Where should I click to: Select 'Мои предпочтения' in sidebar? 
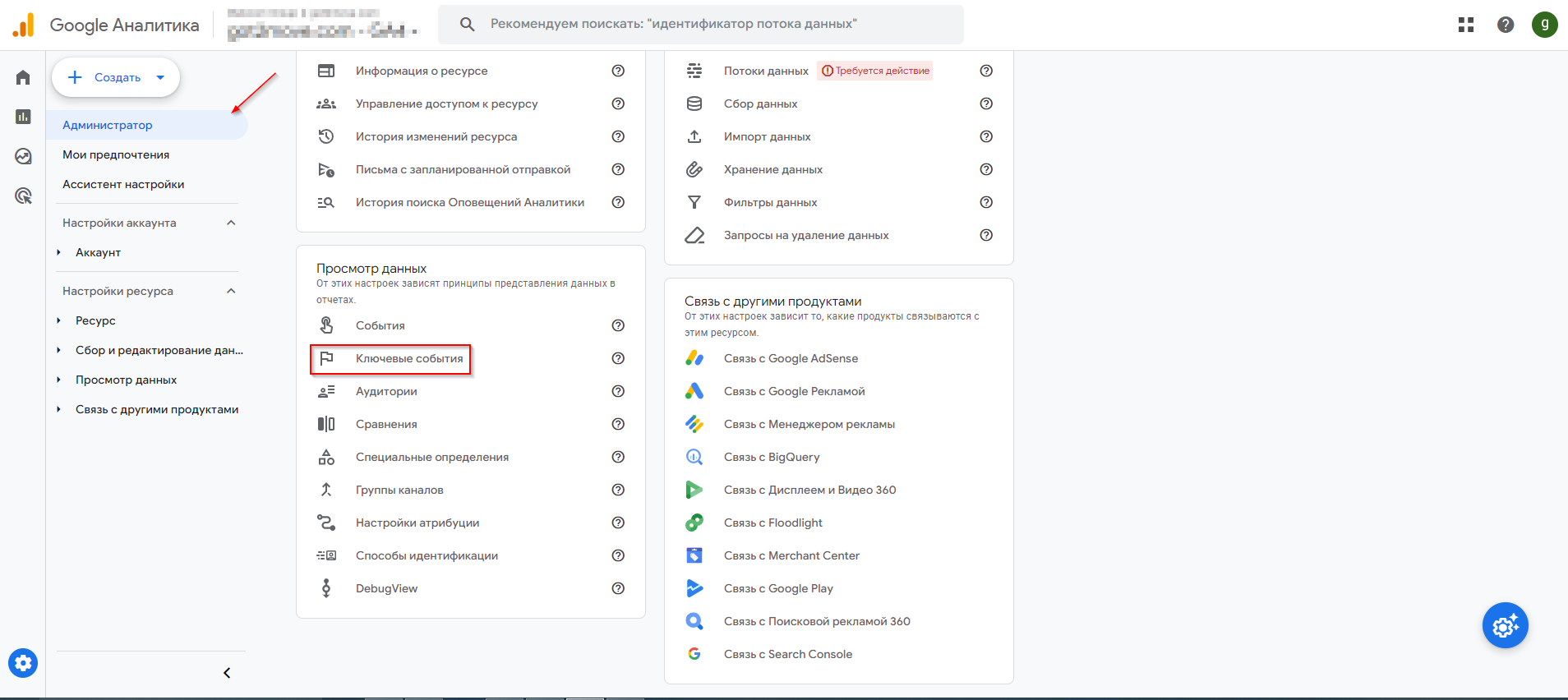pyautogui.click(x=116, y=154)
